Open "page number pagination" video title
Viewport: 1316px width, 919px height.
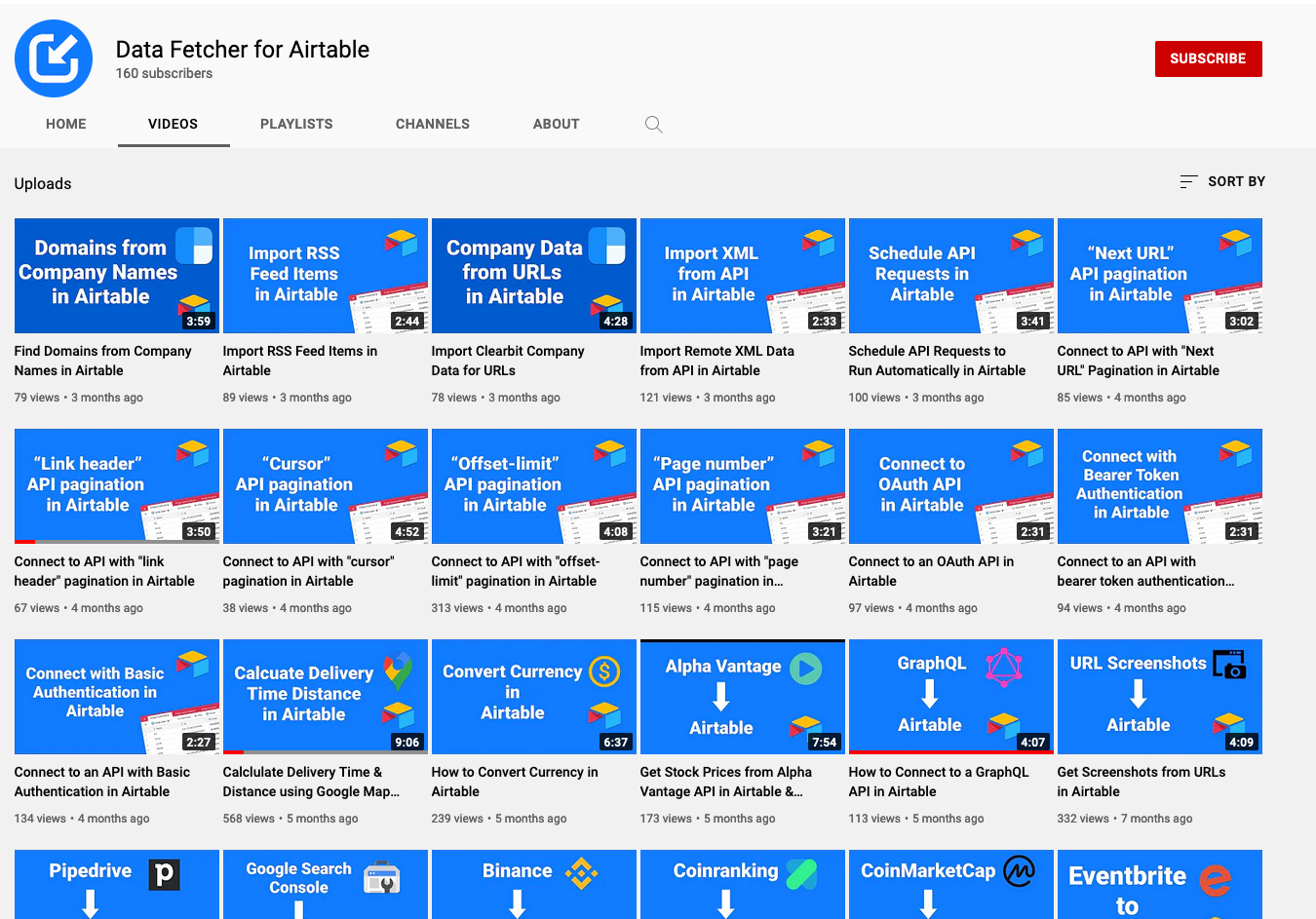click(x=719, y=571)
